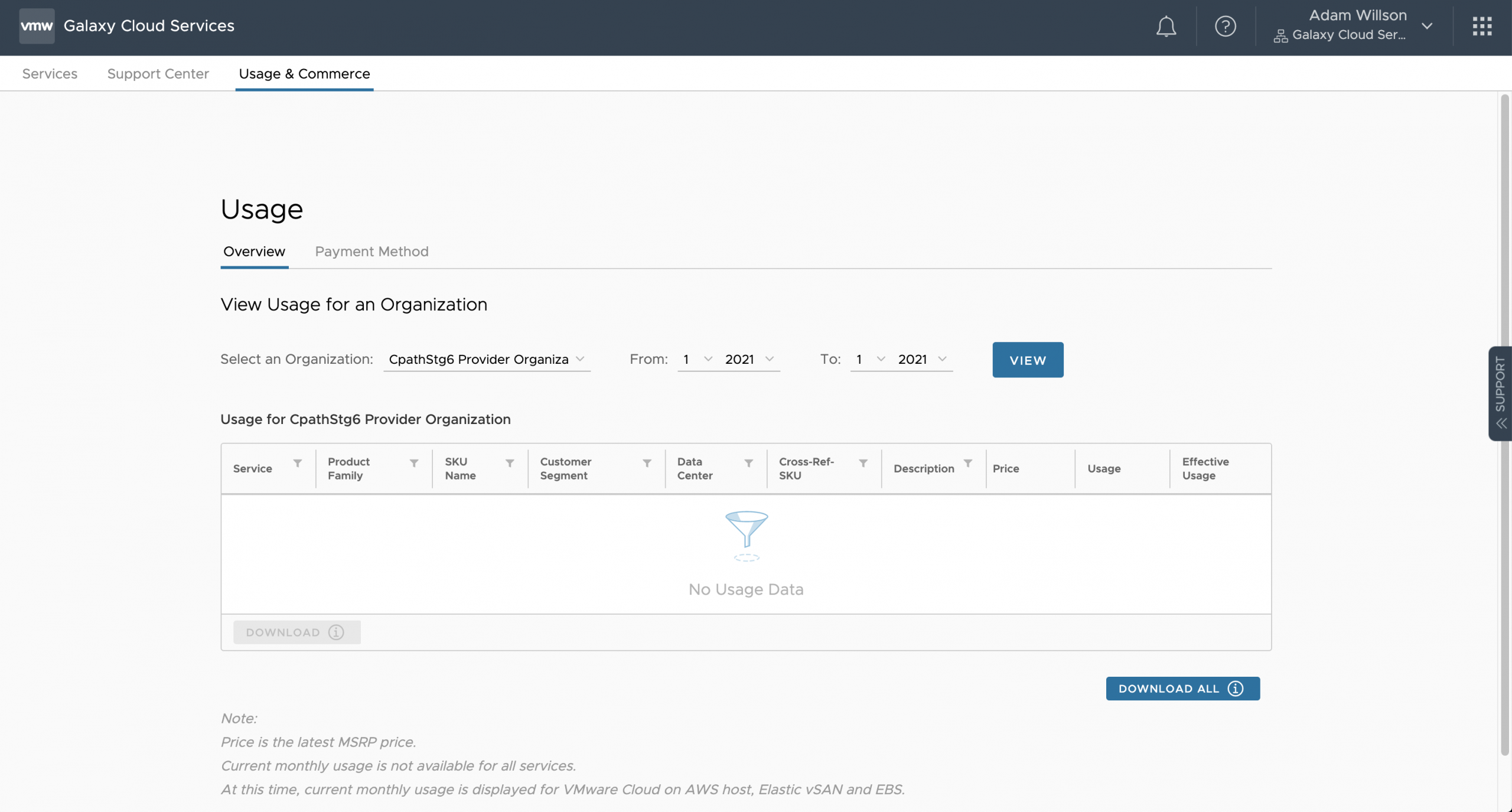
Task: Filter the Customer Segment column
Action: [647, 464]
